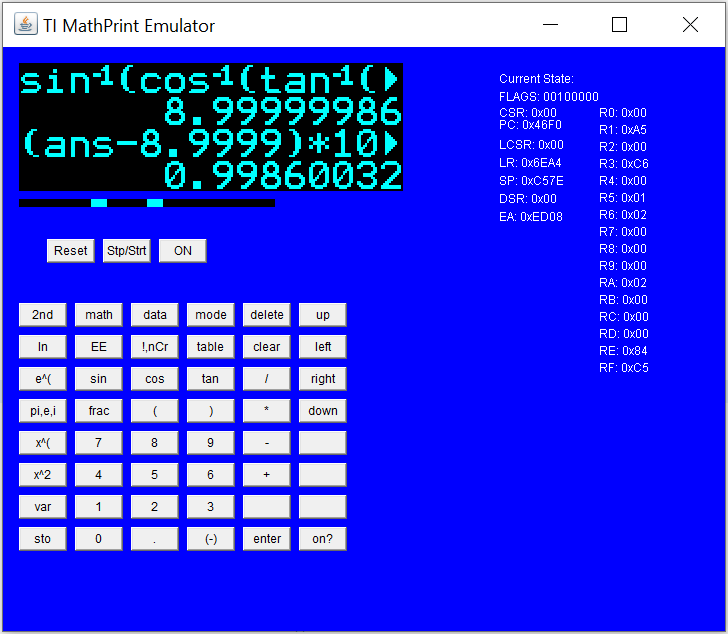Hit the delete key
This screenshot has height=634, width=728.
pos(266,315)
